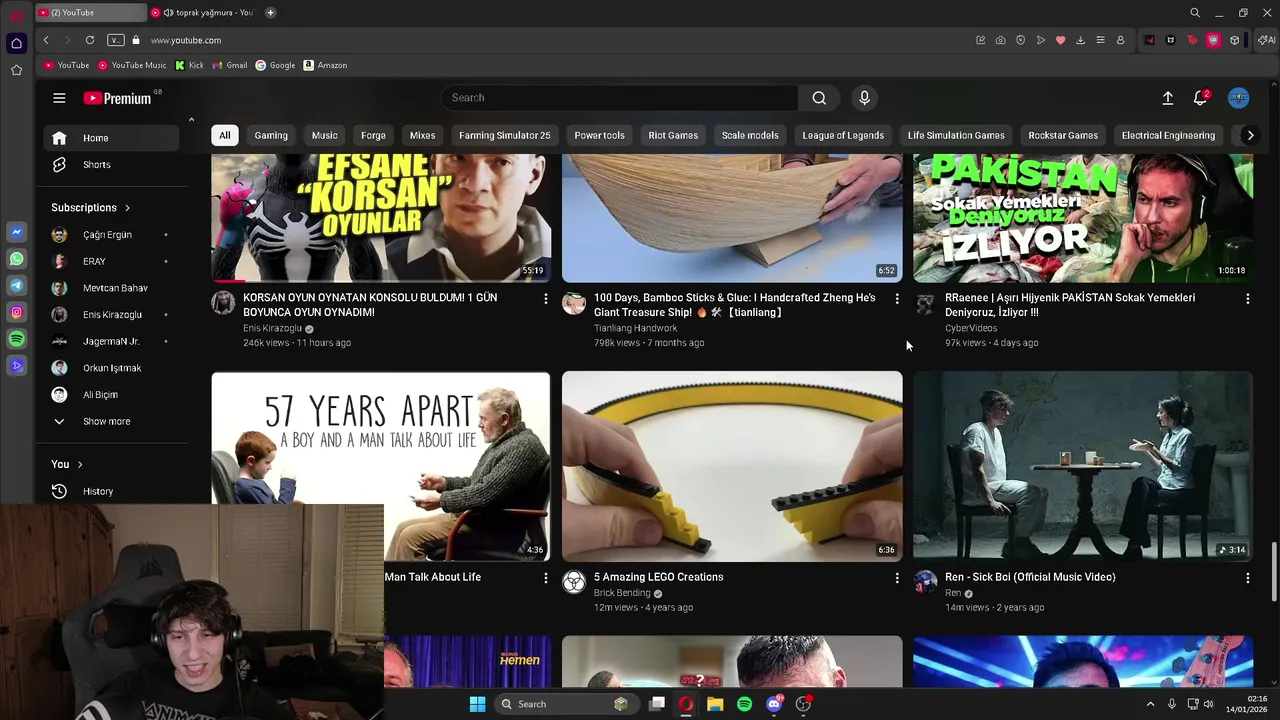1280x720 pixels.
Task: Open YouTube notifications bell
Action: pos(1200,98)
